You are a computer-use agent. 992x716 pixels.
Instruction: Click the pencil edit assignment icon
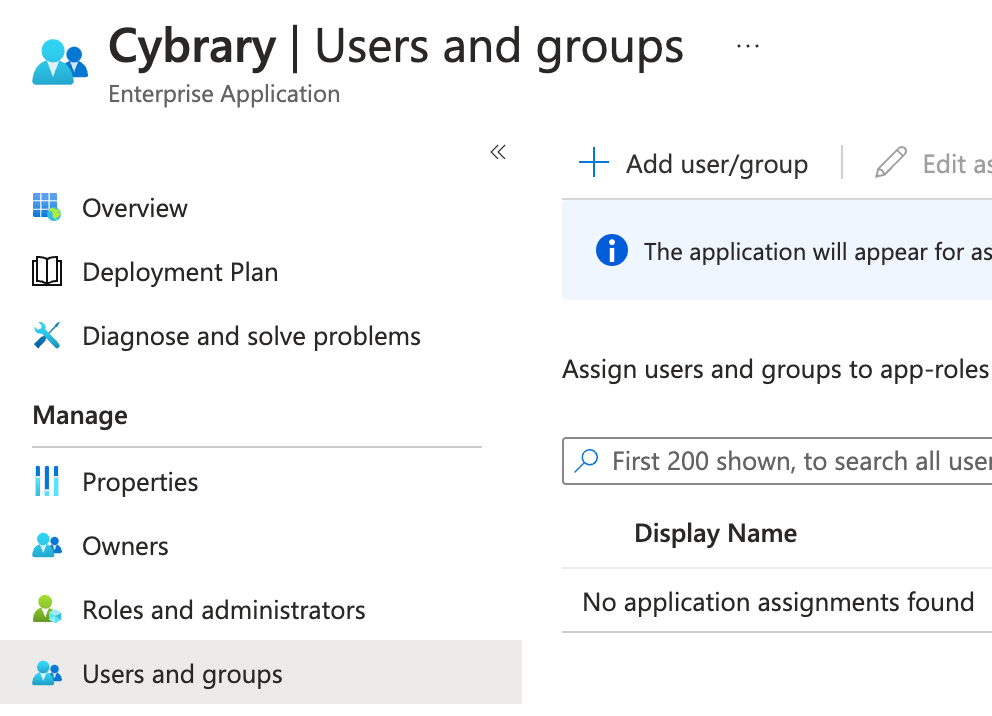tap(891, 163)
